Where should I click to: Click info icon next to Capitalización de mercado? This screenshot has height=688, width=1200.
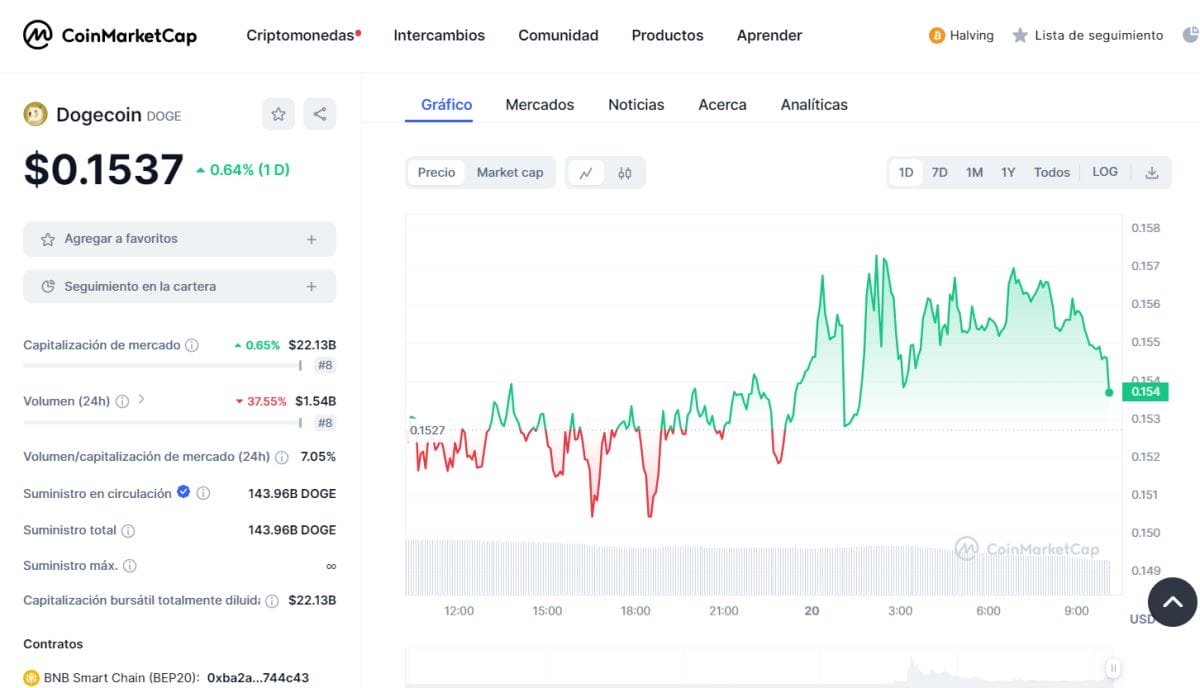click(192, 345)
